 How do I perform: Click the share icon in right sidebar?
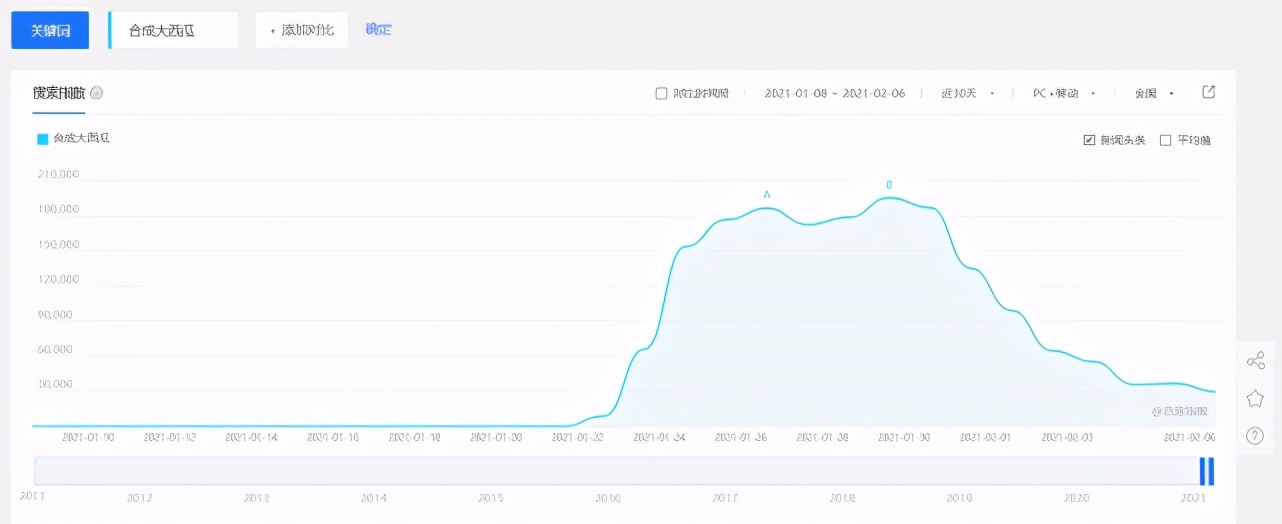tap(1256, 361)
